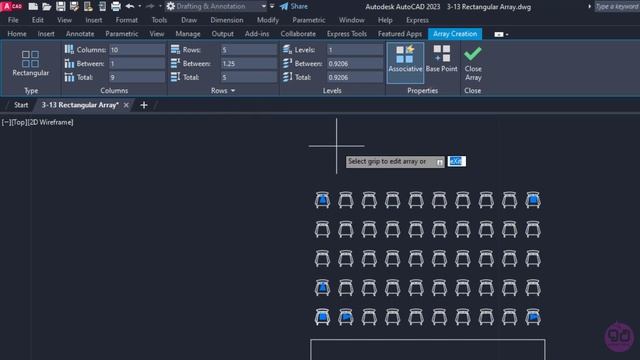This screenshot has height=360, width=640.
Task: Switch to the Start file tab
Action: point(21,105)
